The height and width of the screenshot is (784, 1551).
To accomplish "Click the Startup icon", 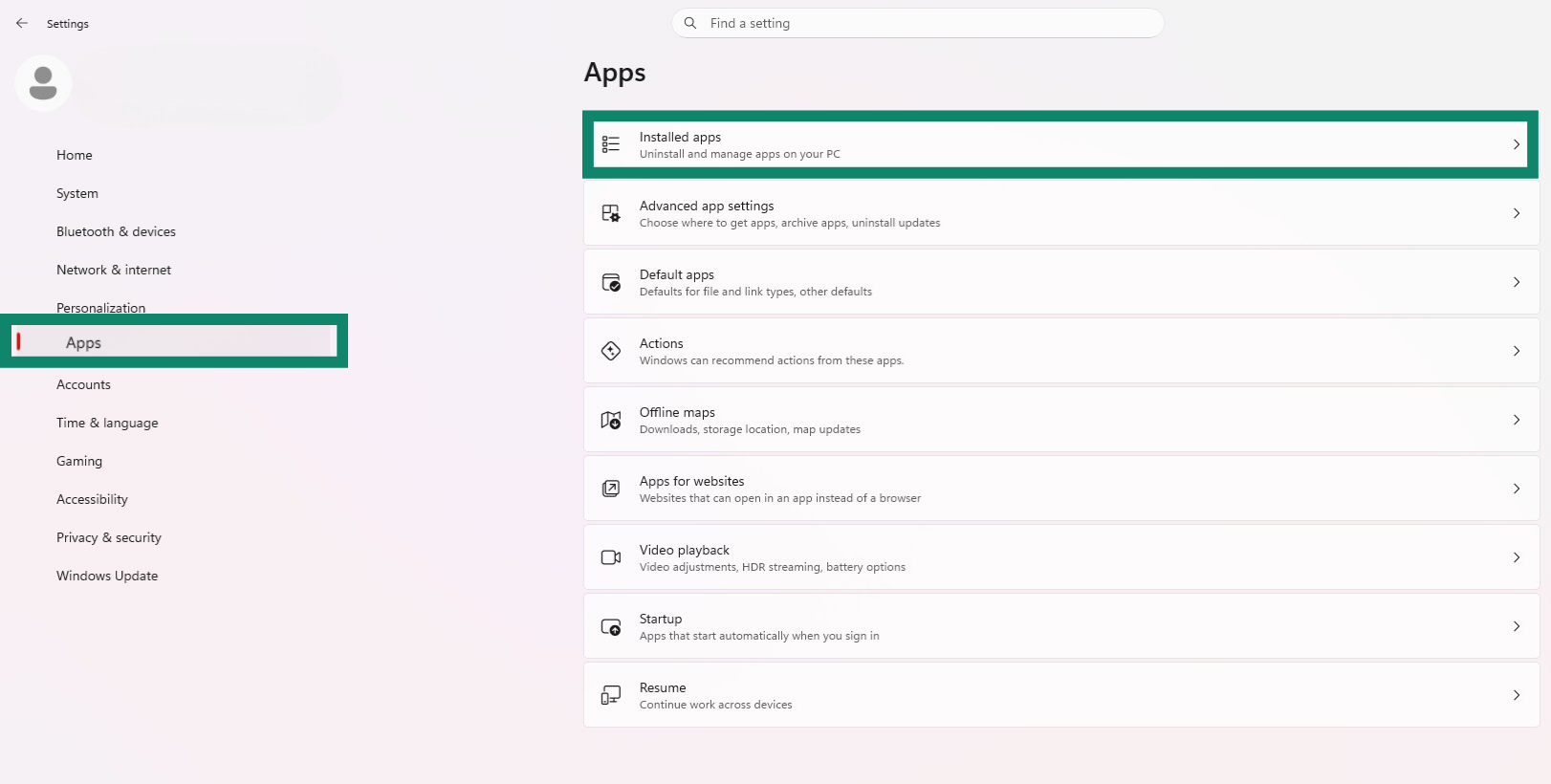I will pos(610,626).
